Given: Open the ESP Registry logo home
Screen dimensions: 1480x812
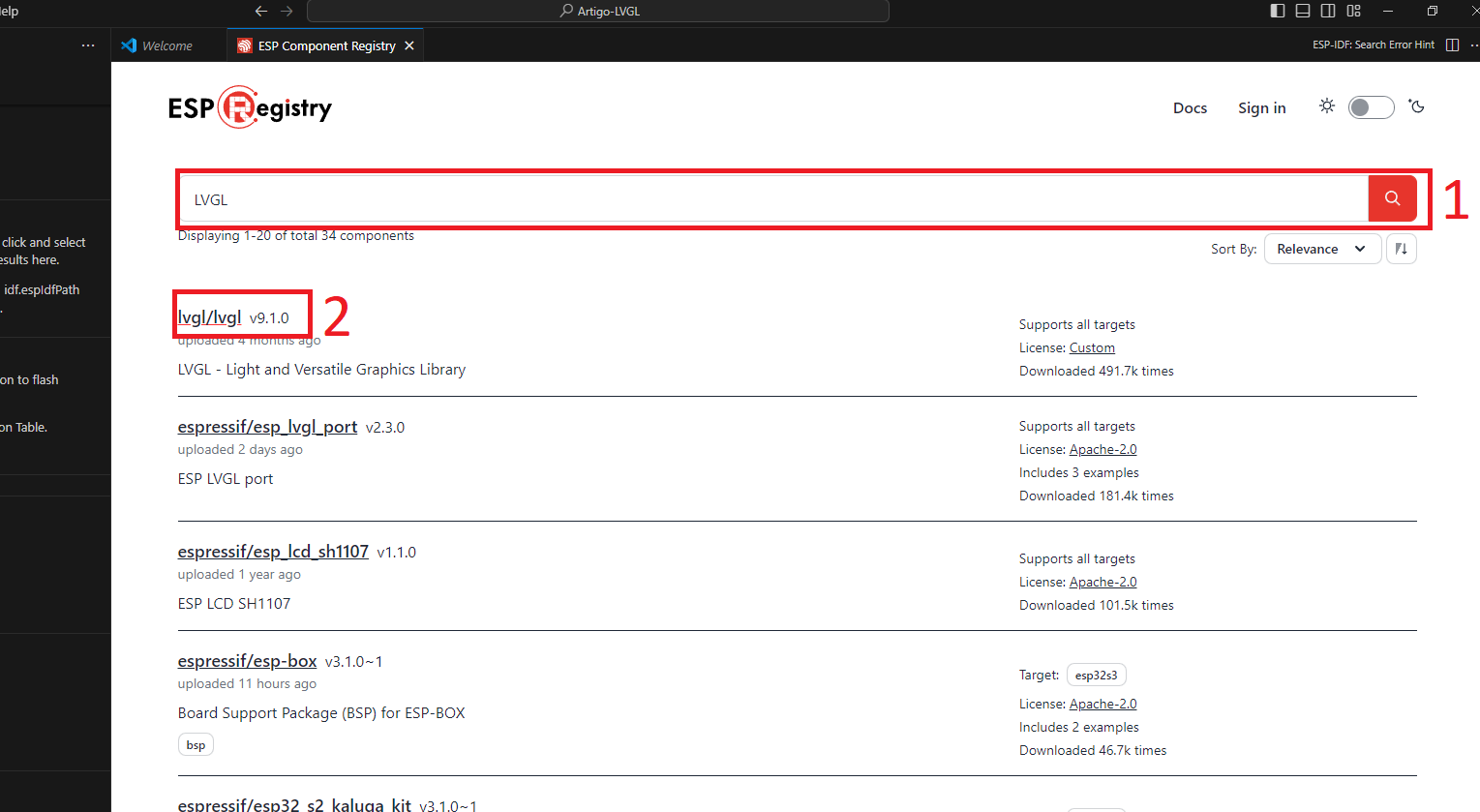Looking at the screenshot, I should pyautogui.click(x=250, y=107).
